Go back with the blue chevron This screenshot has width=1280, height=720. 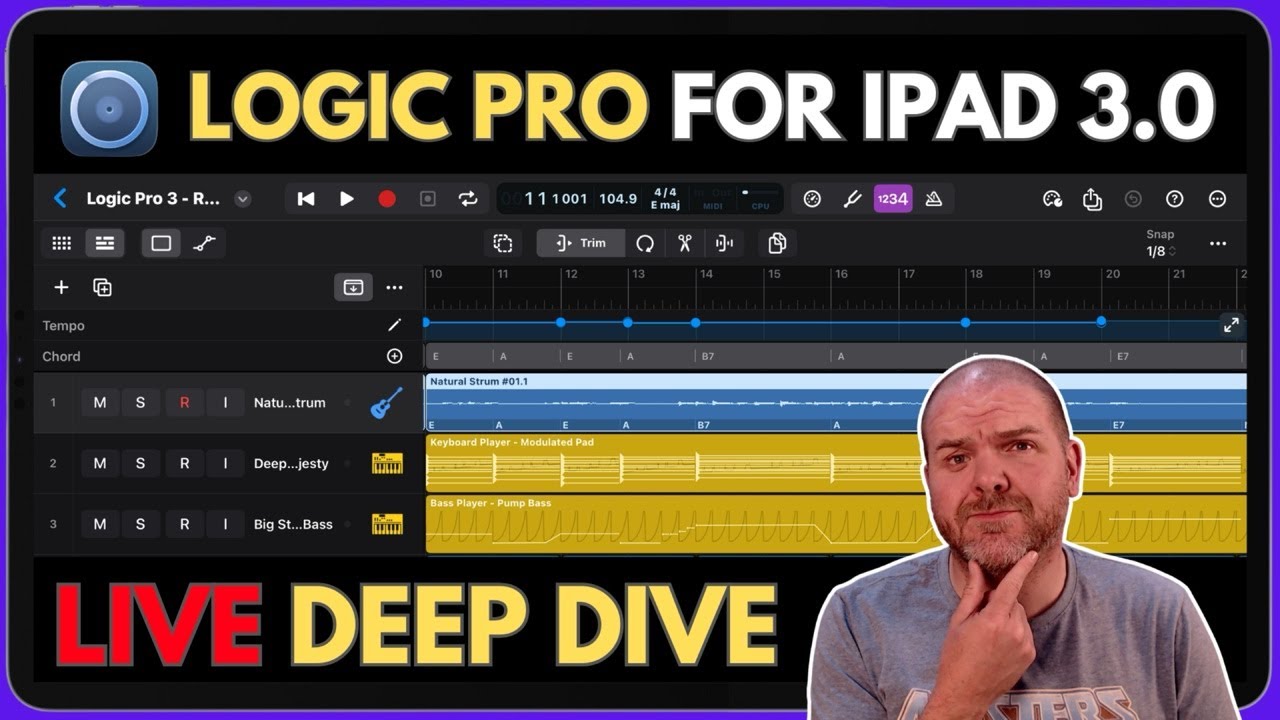(60, 199)
